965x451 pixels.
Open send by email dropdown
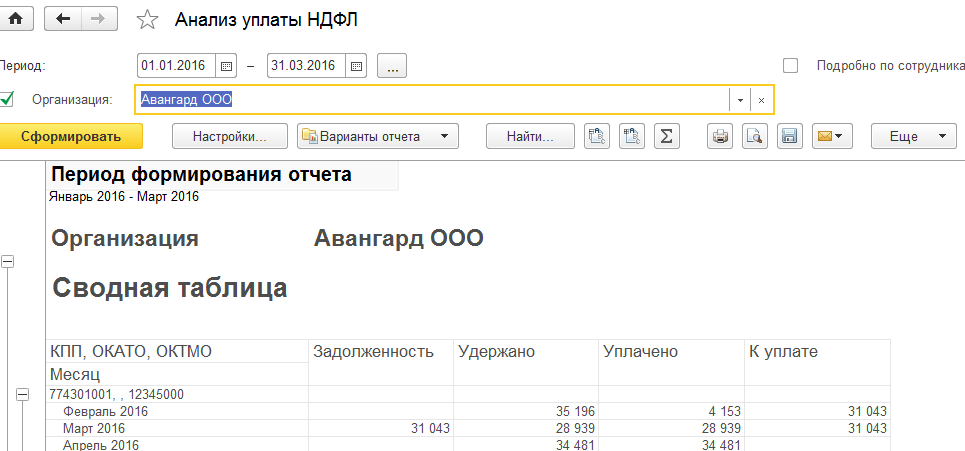pos(832,136)
